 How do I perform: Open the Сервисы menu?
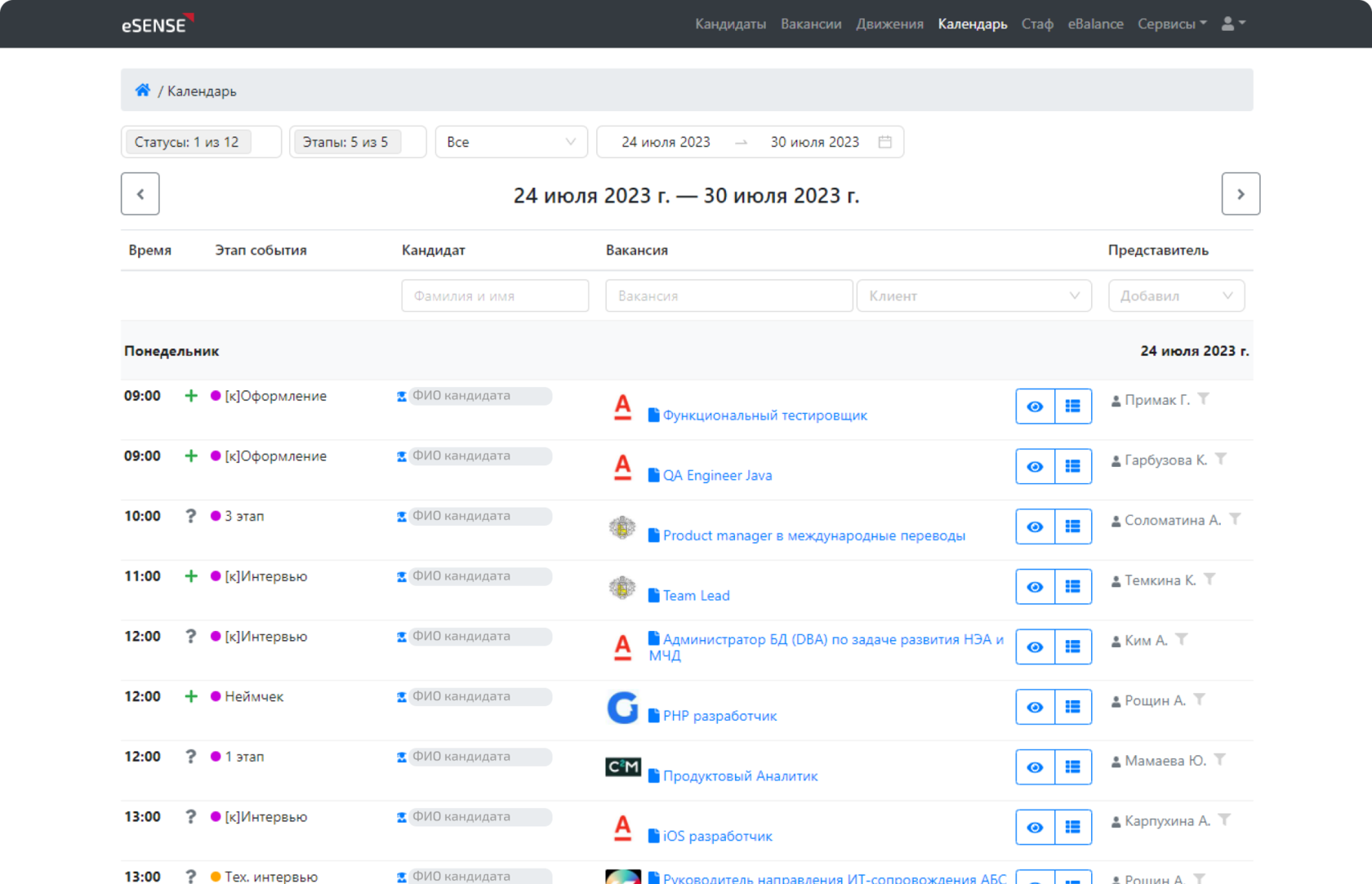pyautogui.click(x=1171, y=24)
